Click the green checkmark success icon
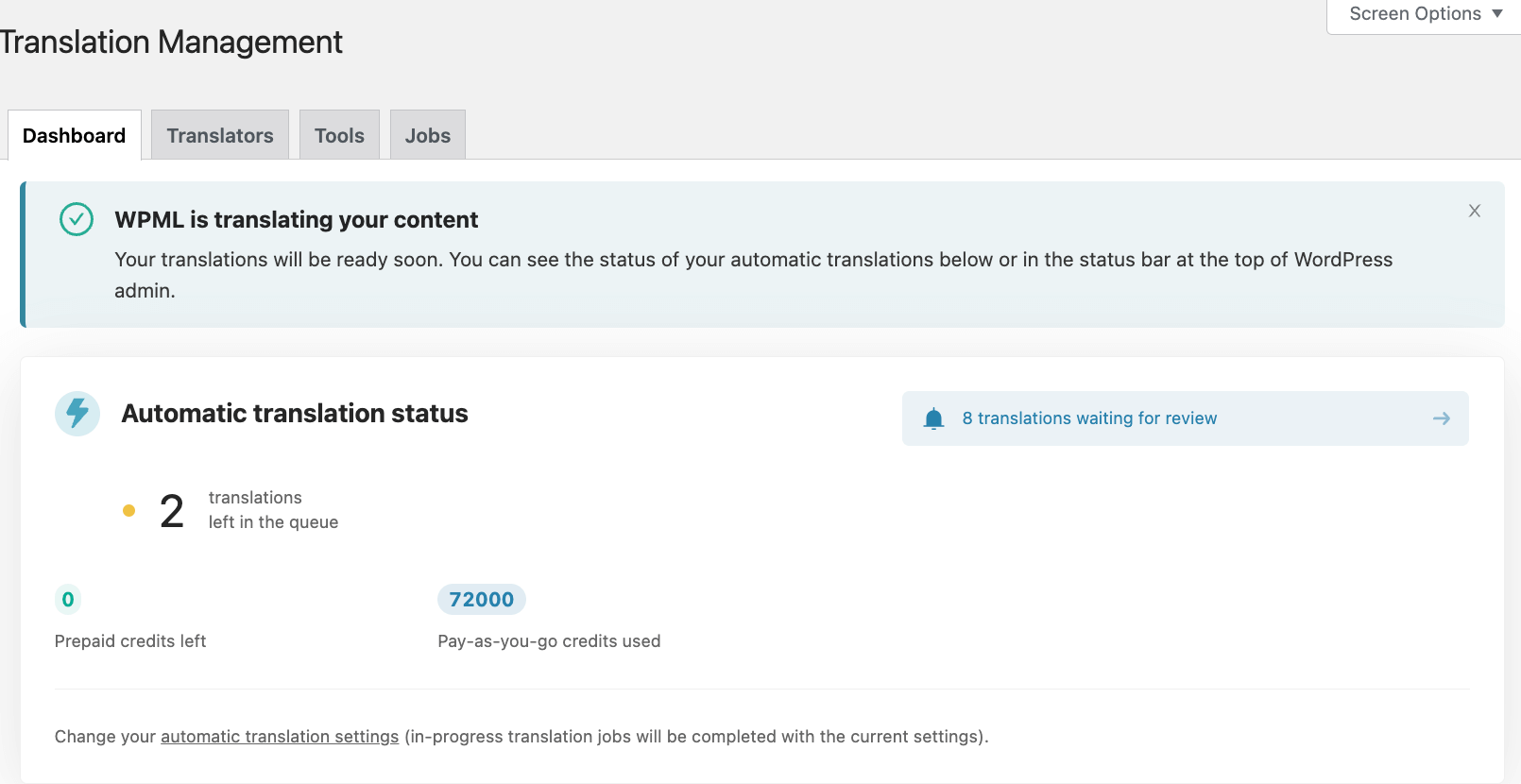The image size is (1521, 784). (77, 219)
